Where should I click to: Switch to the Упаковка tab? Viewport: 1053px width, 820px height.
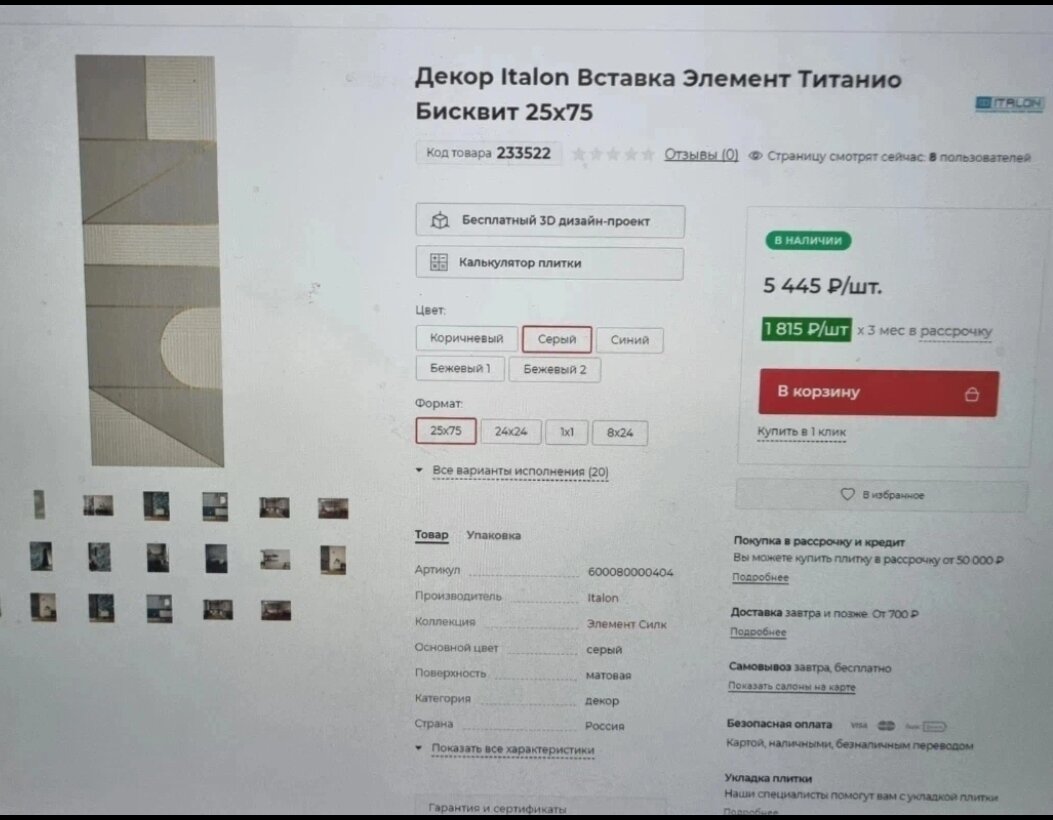click(494, 535)
